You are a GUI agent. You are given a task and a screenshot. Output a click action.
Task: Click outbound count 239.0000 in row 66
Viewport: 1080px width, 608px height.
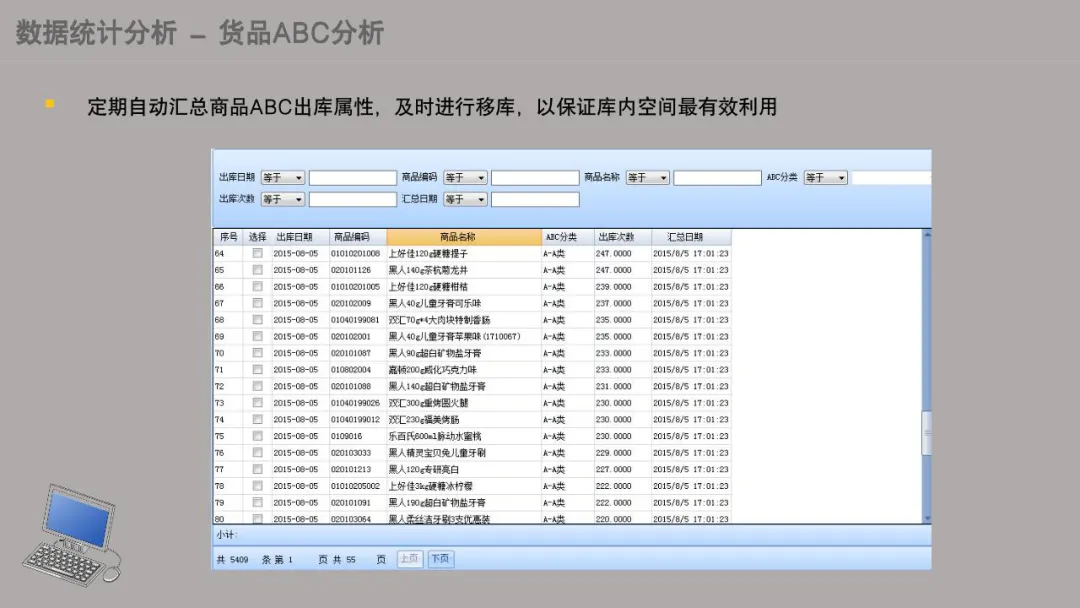tap(614, 286)
